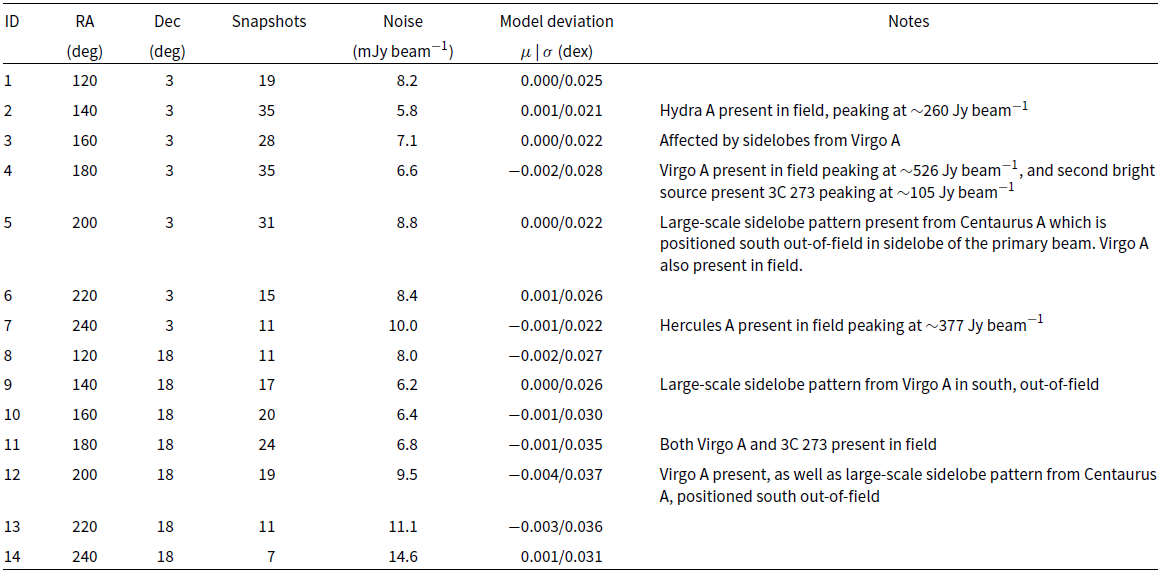1160x574 pixels.
Task: Click the RA column header
Action: pyautogui.click(x=85, y=21)
